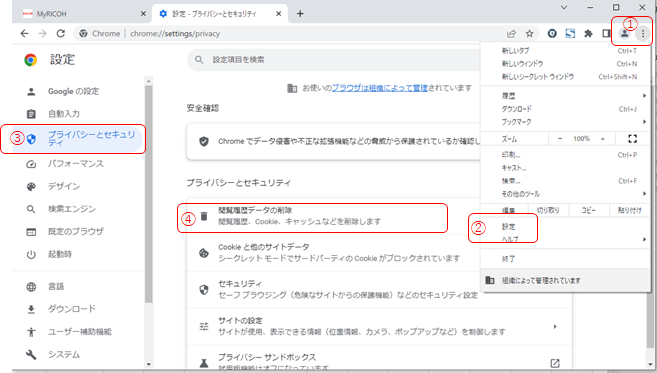Click the share page icon in the address bar
The height and width of the screenshot is (373, 657).
click(x=511, y=34)
